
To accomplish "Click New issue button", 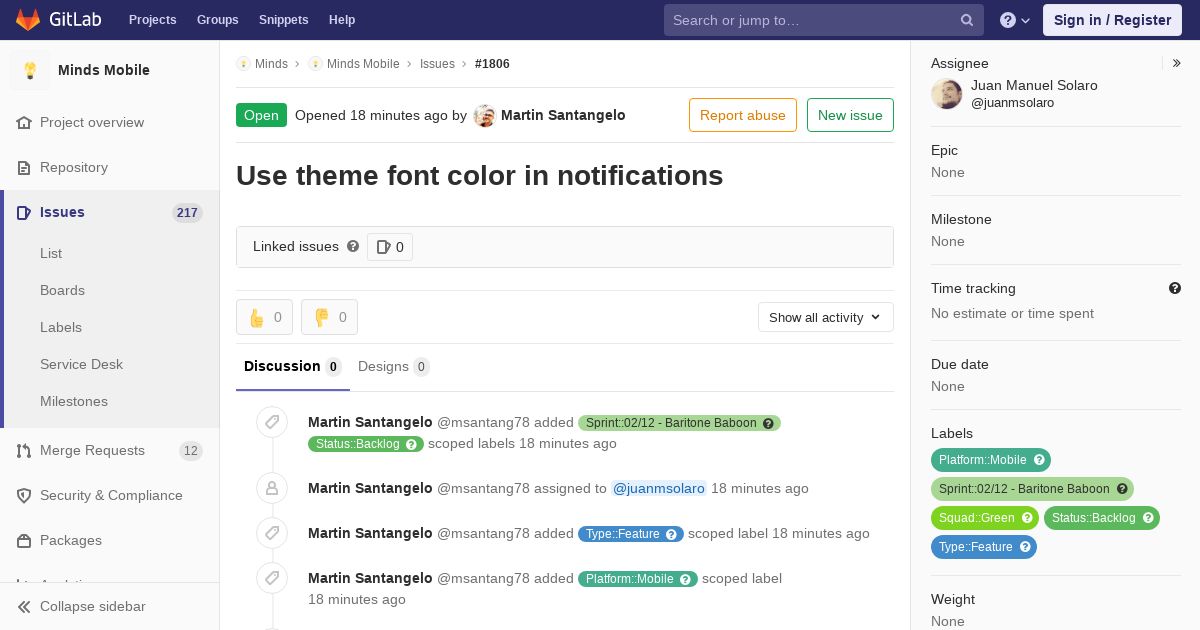I will [x=850, y=115].
